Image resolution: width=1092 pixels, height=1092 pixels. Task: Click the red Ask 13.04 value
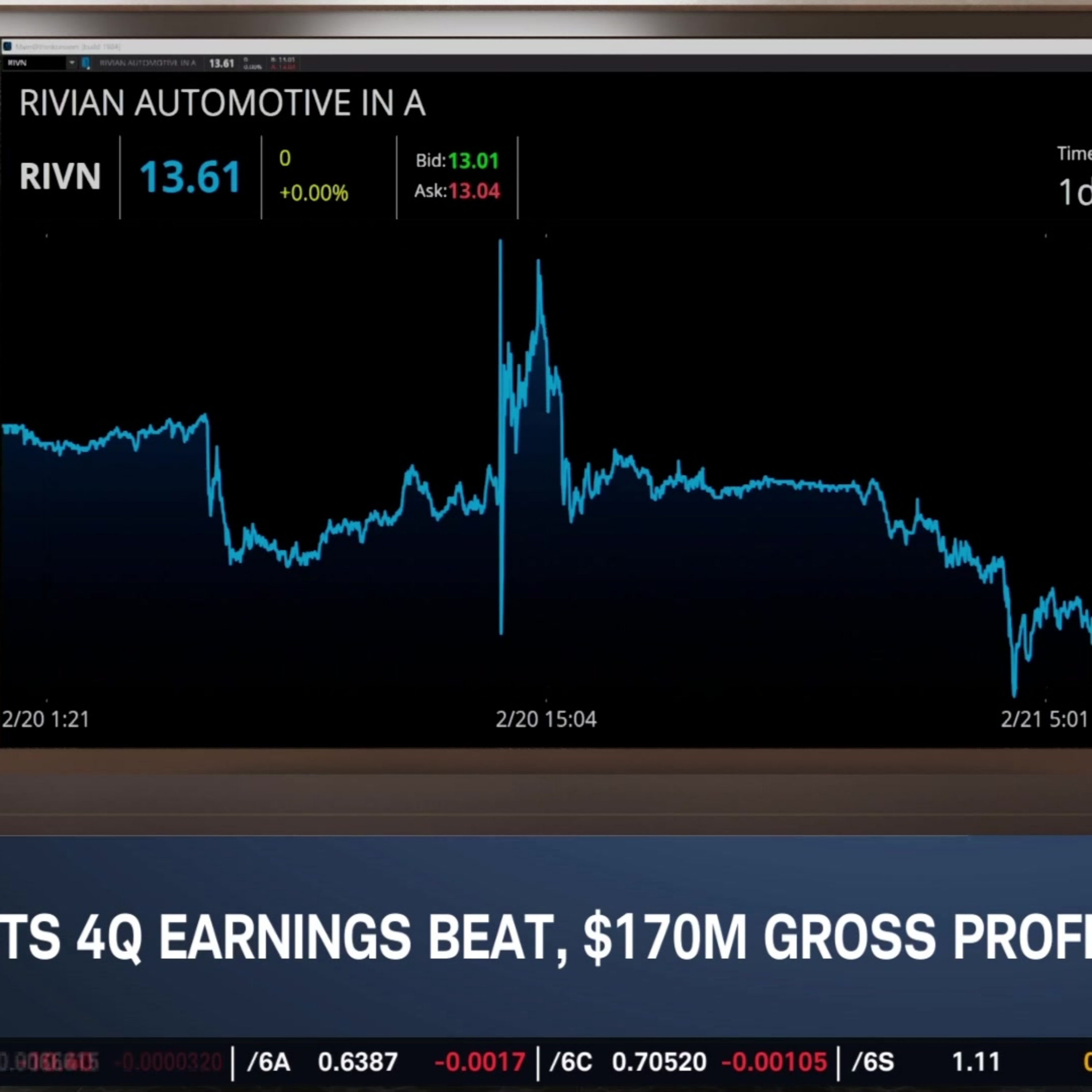tap(474, 191)
